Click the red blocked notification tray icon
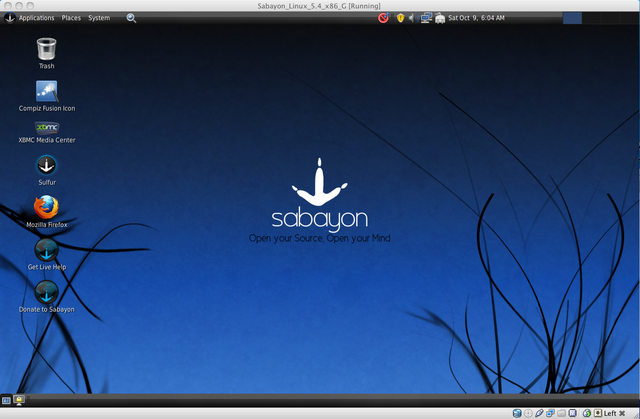Image resolution: width=640 pixels, height=419 pixels. pos(383,18)
